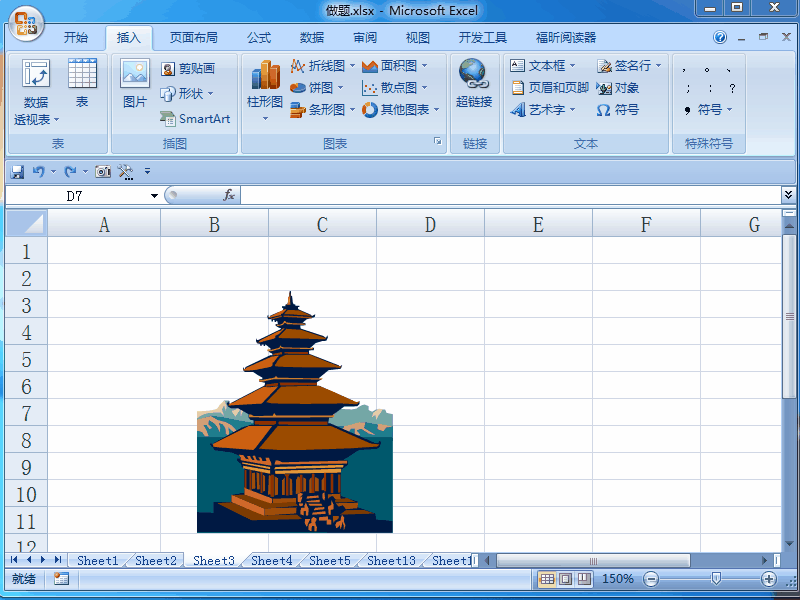This screenshot has width=800, height=600.
Task: Insert an object (对象)
Action: [x=618, y=88]
